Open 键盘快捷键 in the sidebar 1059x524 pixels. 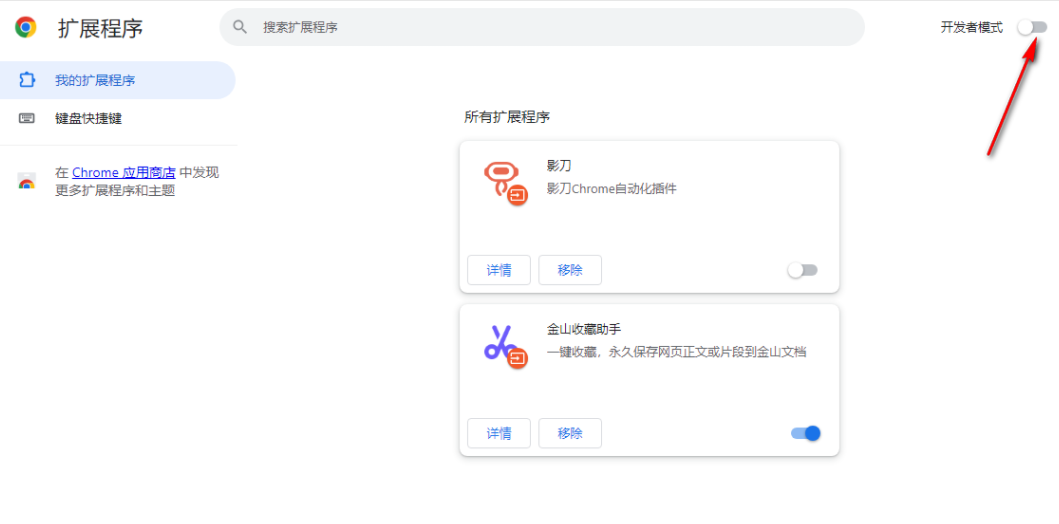(x=118, y=119)
